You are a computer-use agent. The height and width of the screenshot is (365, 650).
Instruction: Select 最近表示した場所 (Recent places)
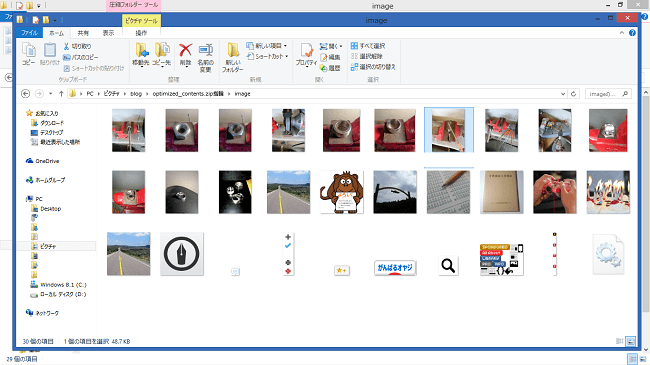60,142
